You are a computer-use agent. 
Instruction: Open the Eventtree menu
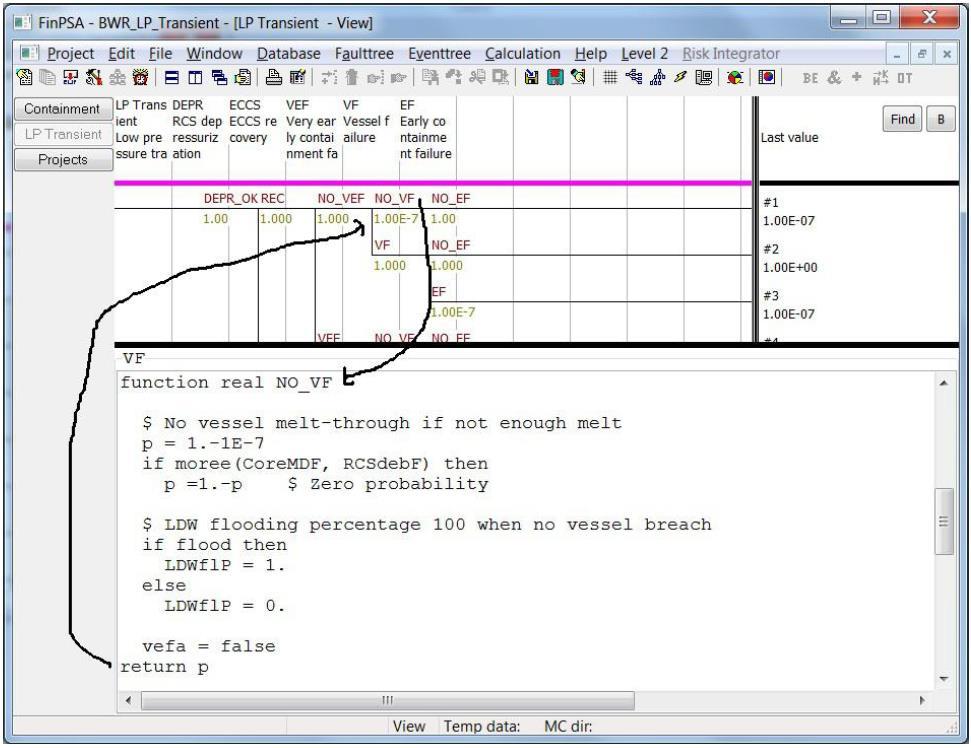pyautogui.click(x=439, y=54)
